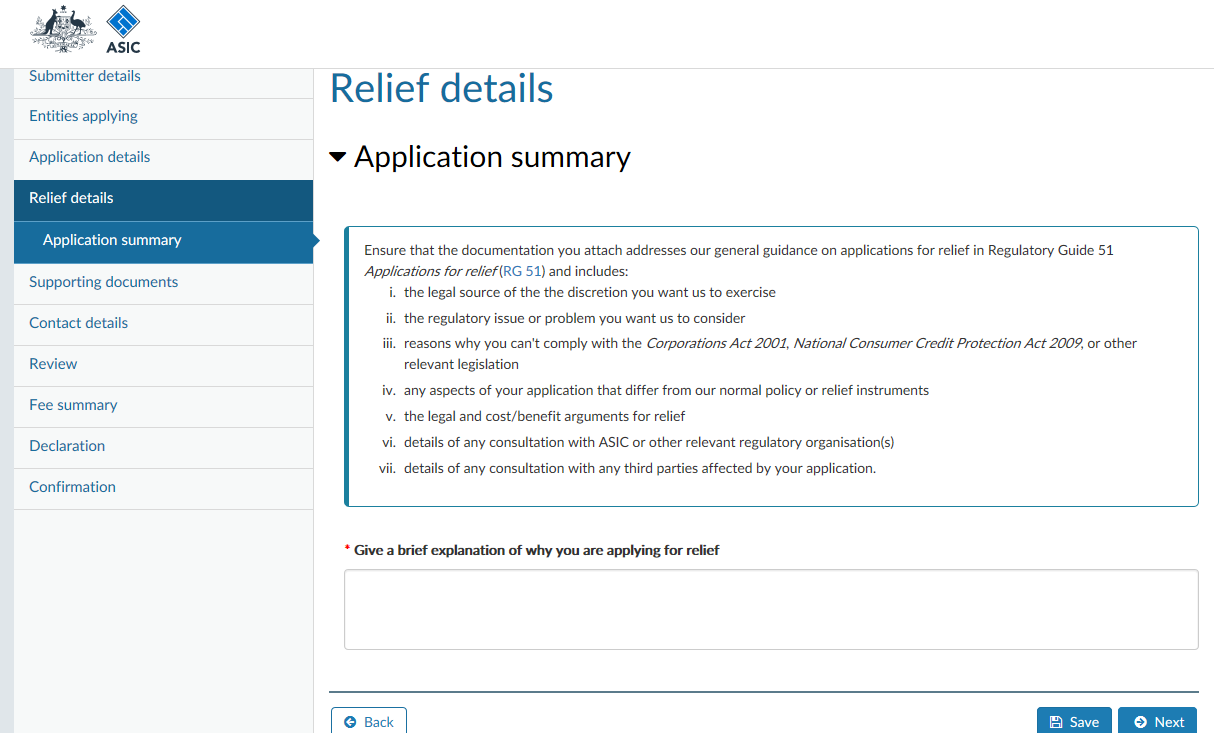Screen dimensions: 1214x733
Task: Click the arrow icon on Next button
Action: point(1141,722)
